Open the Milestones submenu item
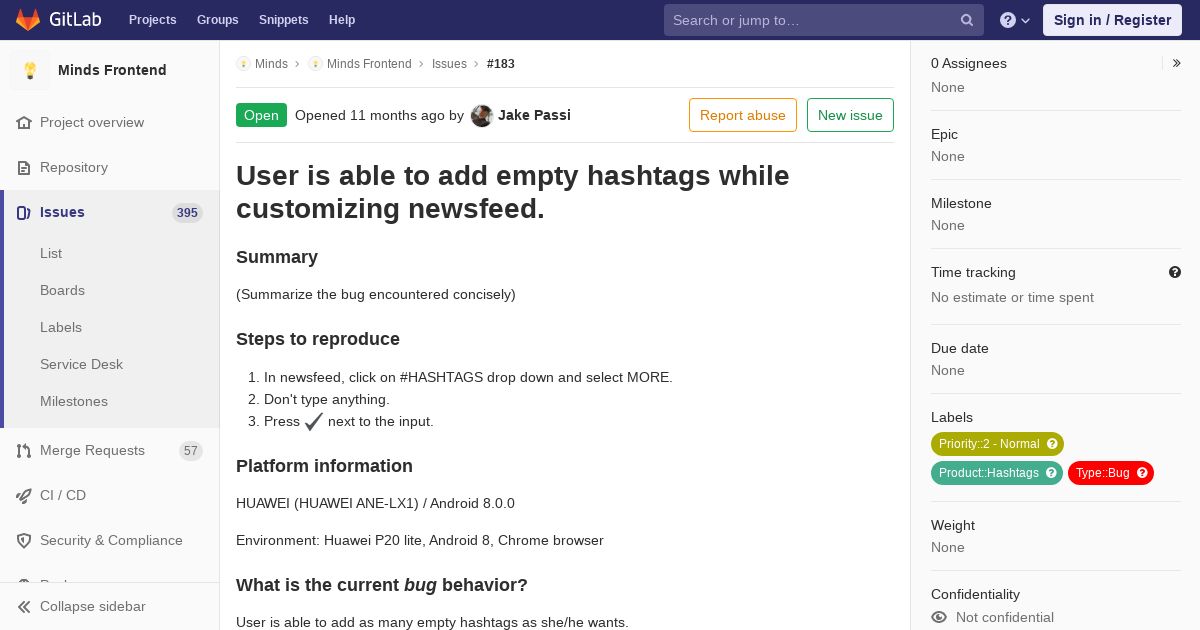Viewport: 1200px width, 630px height. (74, 401)
